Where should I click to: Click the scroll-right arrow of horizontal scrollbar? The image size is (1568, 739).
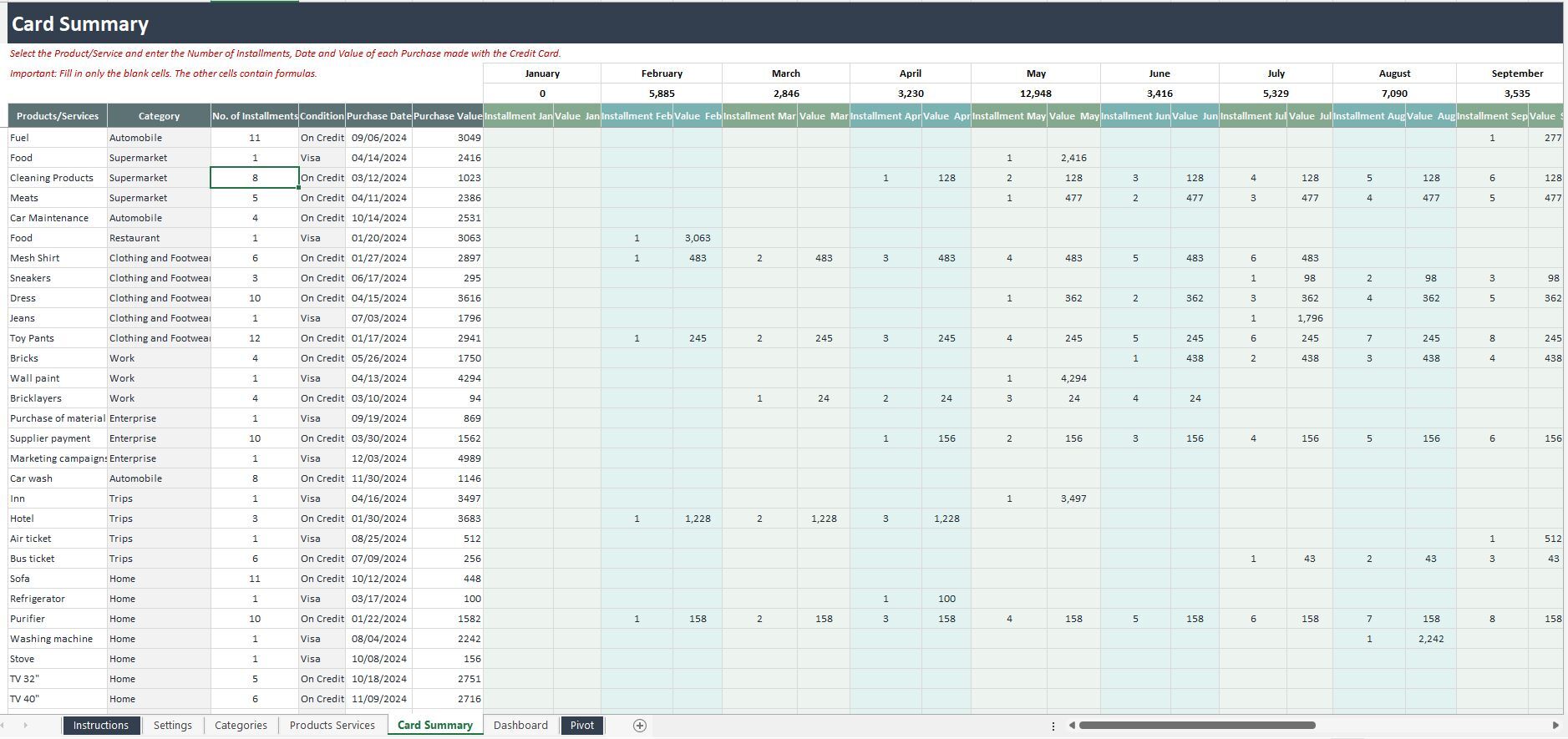click(1555, 726)
